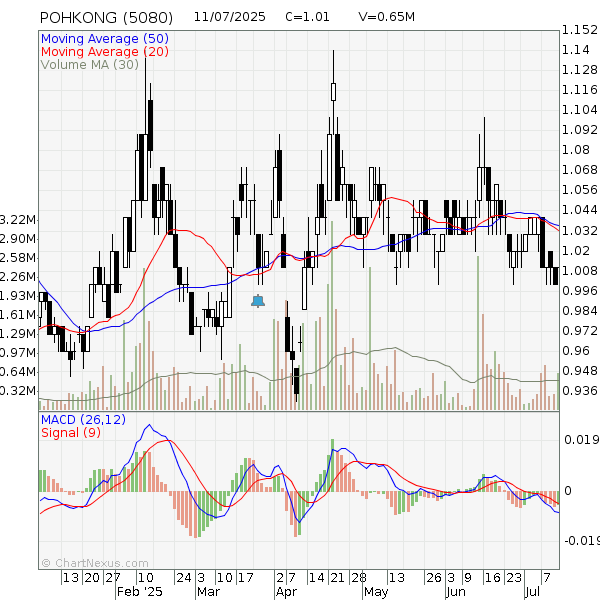Viewport: 600px width, 600px height.
Task: Click the 0.996 price axis label
Action: tap(579, 290)
